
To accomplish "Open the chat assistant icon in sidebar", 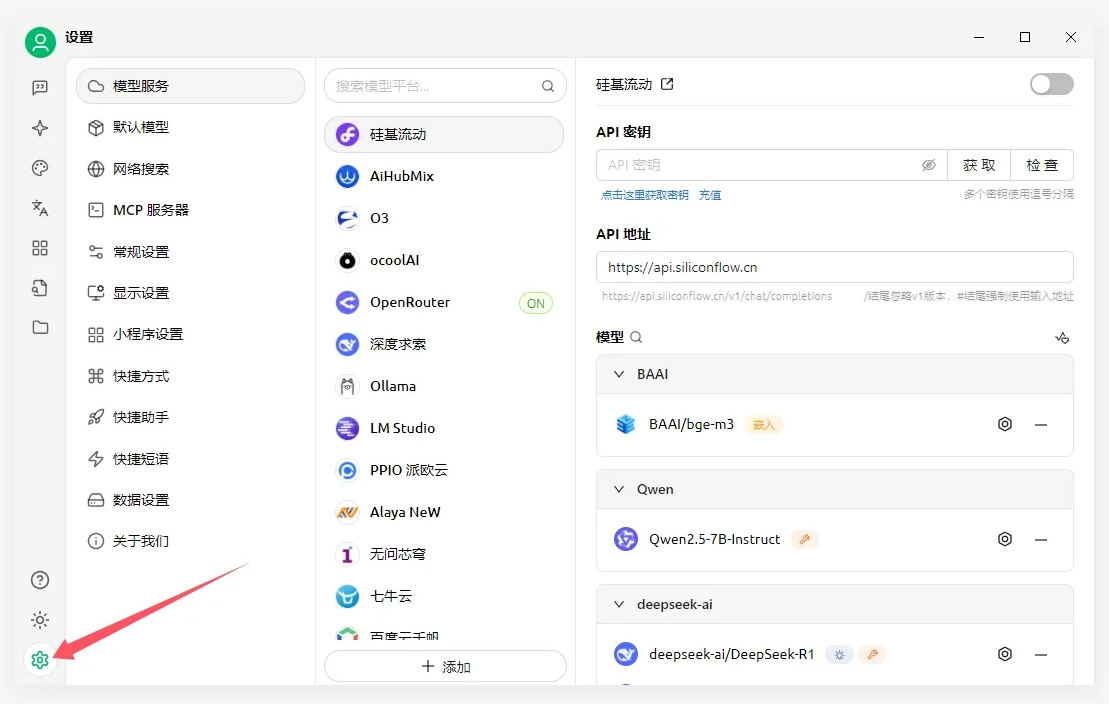I will tap(40, 88).
